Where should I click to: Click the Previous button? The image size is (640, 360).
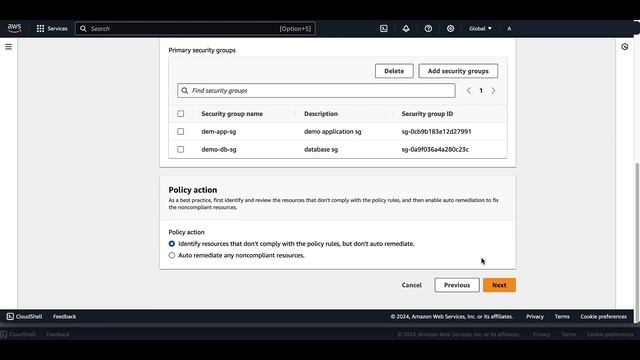[457, 285]
